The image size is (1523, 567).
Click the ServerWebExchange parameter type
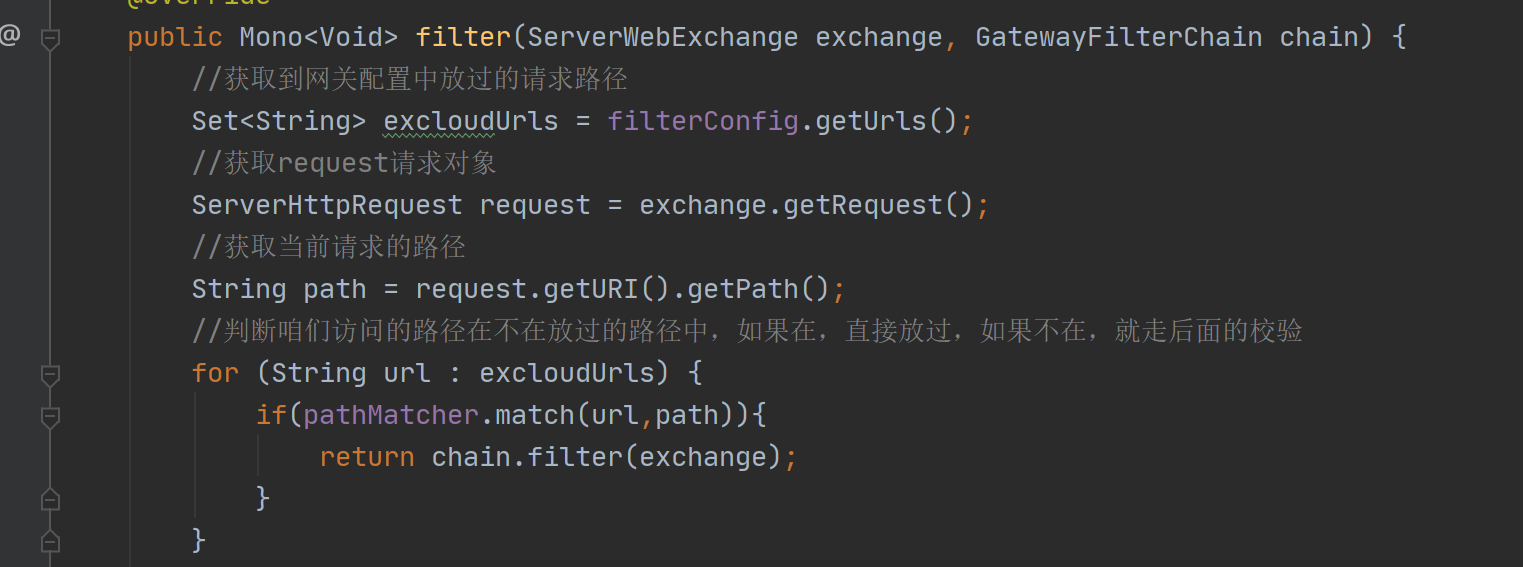[x=663, y=38]
